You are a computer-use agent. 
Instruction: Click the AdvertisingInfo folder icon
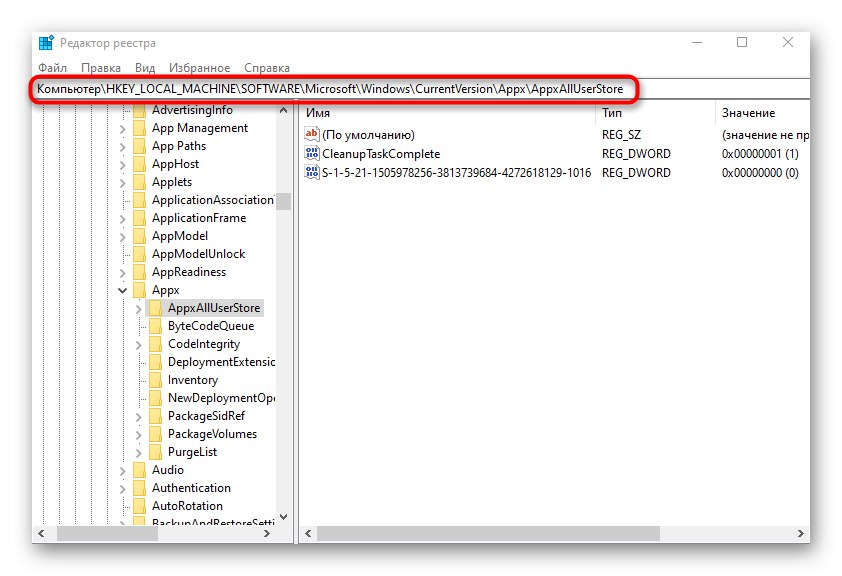click(140, 111)
